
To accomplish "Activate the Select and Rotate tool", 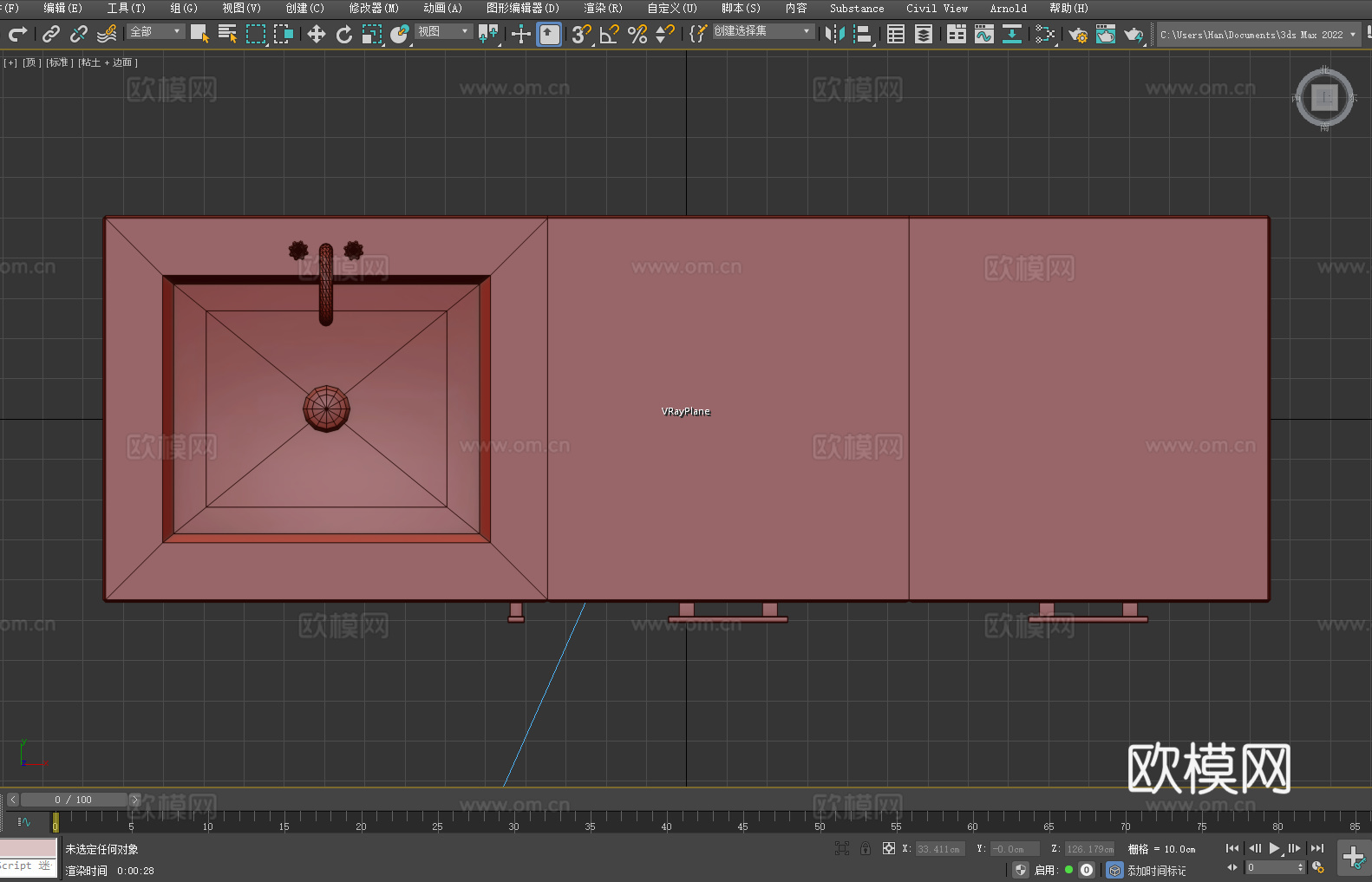I will pos(344,34).
